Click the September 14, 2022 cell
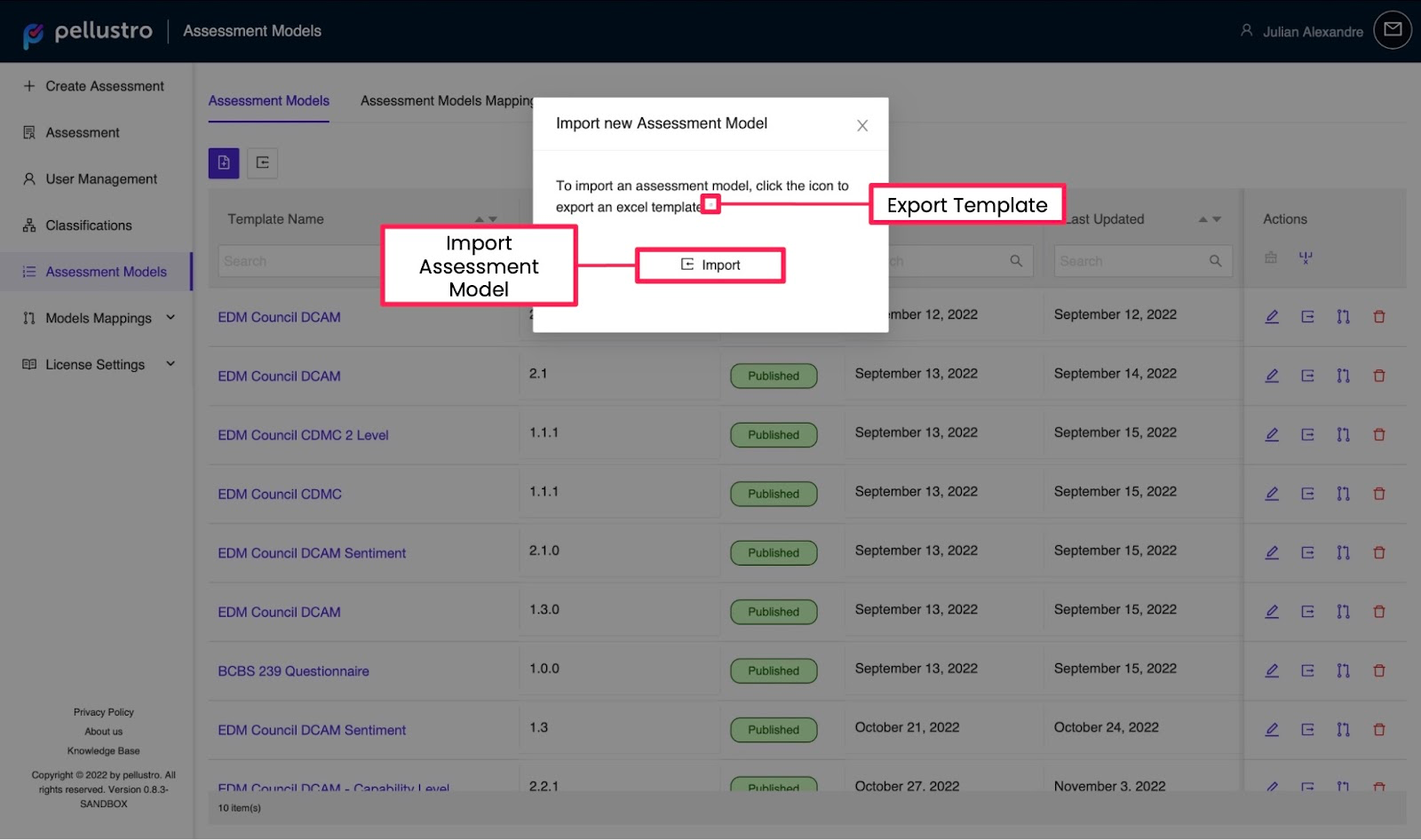The width and height of the screenshot is (1421, 840). (x=1115, y=374)
